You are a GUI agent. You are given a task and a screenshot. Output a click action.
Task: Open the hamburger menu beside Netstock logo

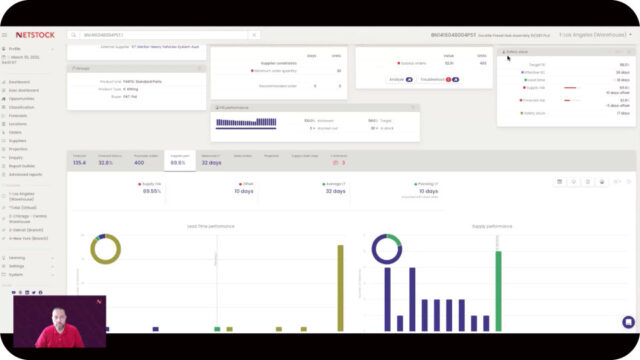[x=4, y=35]
